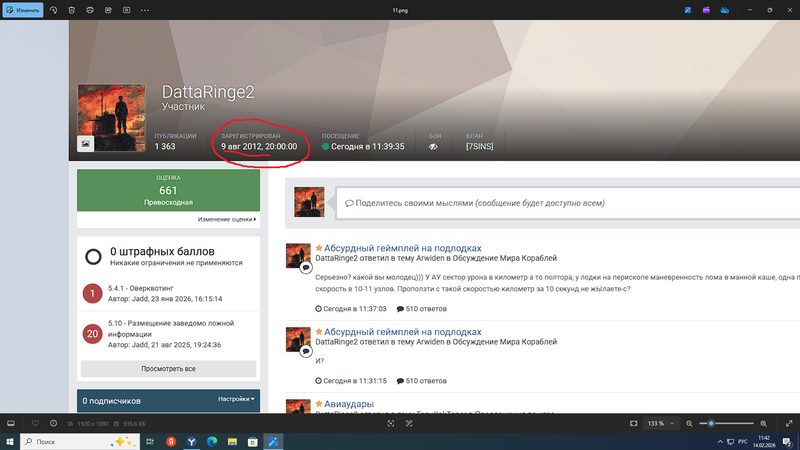Show the file info panel

tap(53, 424)
